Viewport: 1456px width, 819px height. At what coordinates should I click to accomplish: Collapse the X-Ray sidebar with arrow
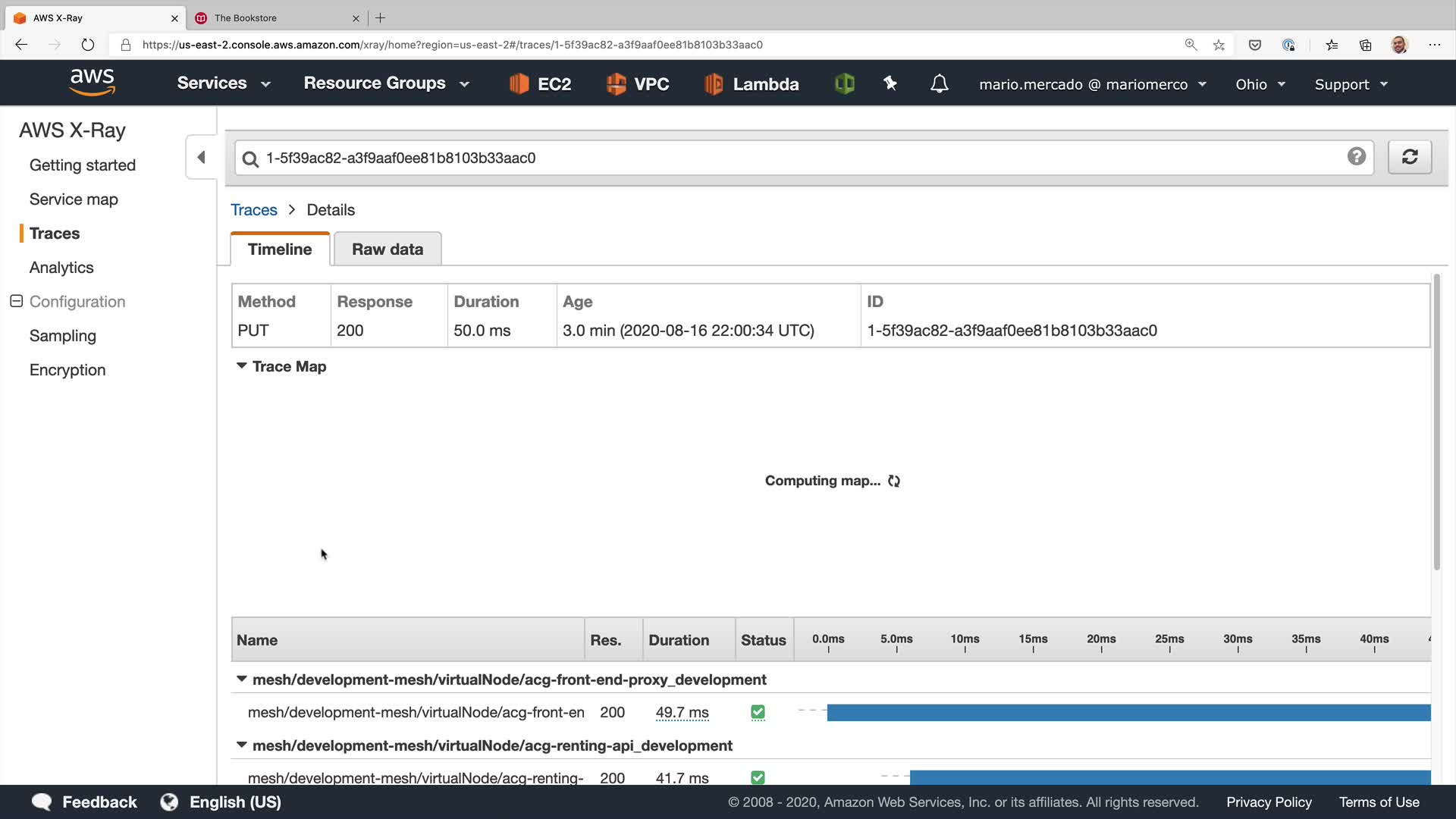(x=201, y=157)
